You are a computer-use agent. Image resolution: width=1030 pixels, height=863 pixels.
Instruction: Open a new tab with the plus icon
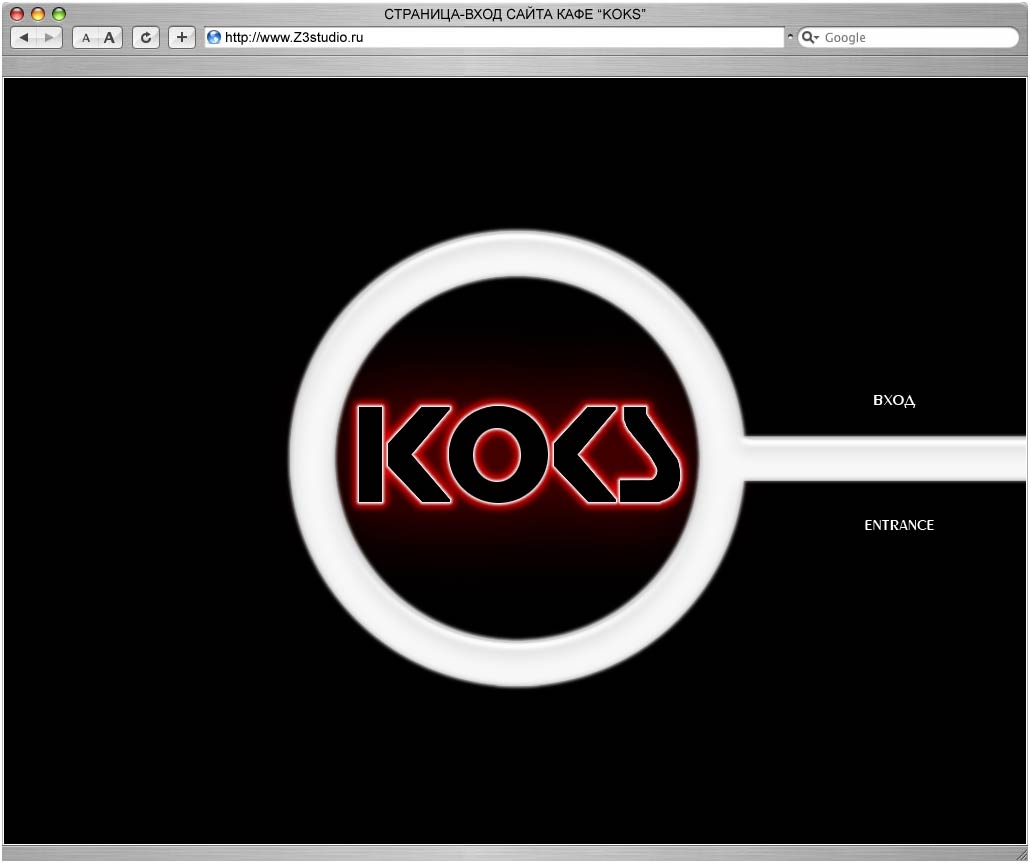180,37
